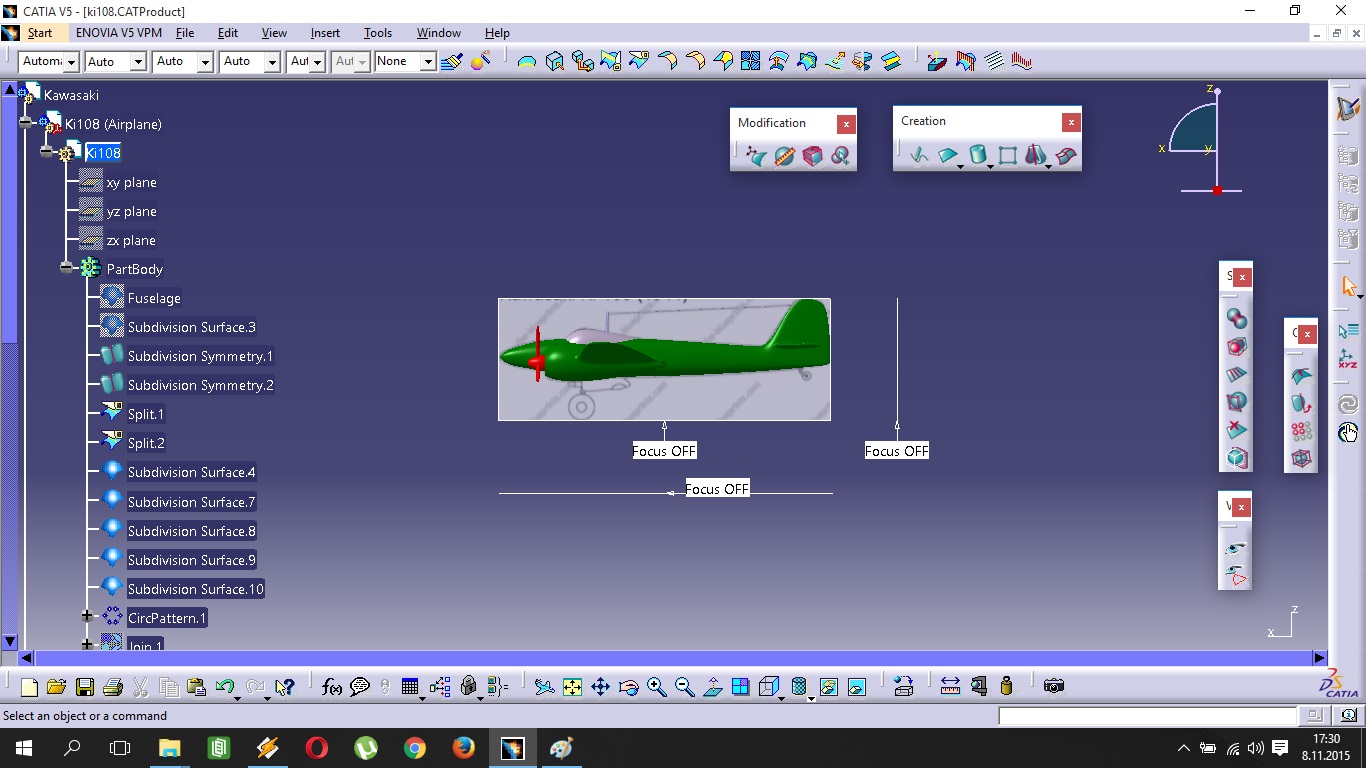Viewport: 1366px width, 768px height.
Task: Click the What's This help icon
Action: click(285, 687)
